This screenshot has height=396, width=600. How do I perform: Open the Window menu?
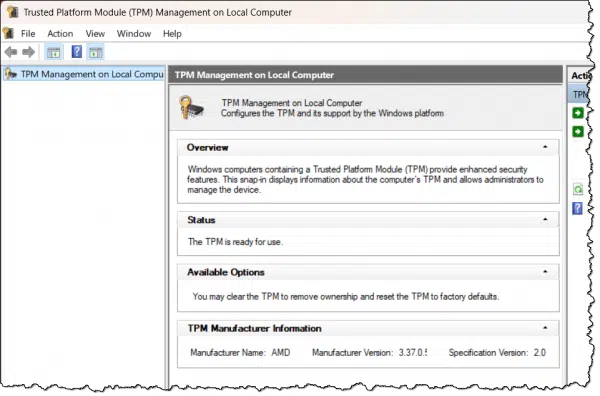point(134,34)
